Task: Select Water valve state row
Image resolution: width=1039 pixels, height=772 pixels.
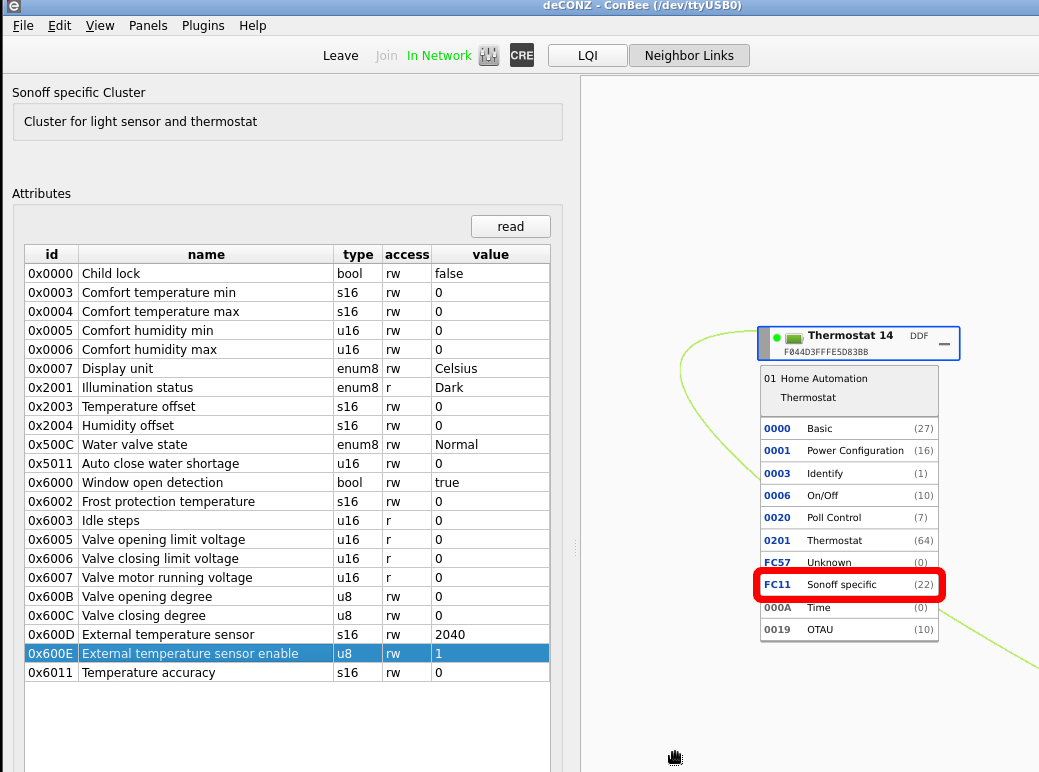Action: click(287, 445)
